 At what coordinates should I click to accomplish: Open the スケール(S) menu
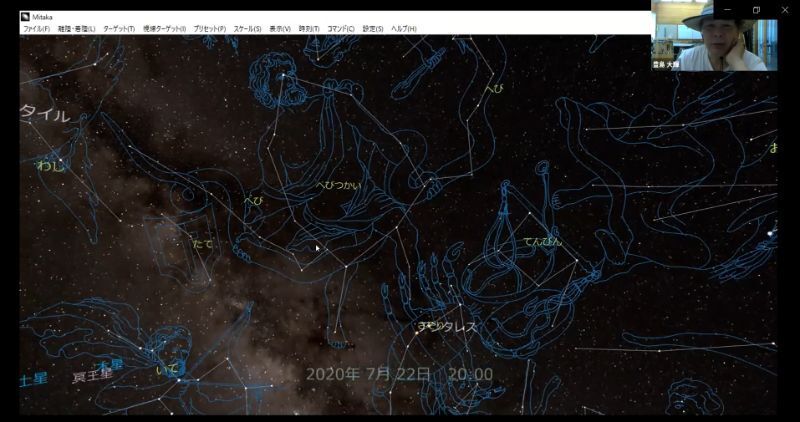[x=247, y=29]
